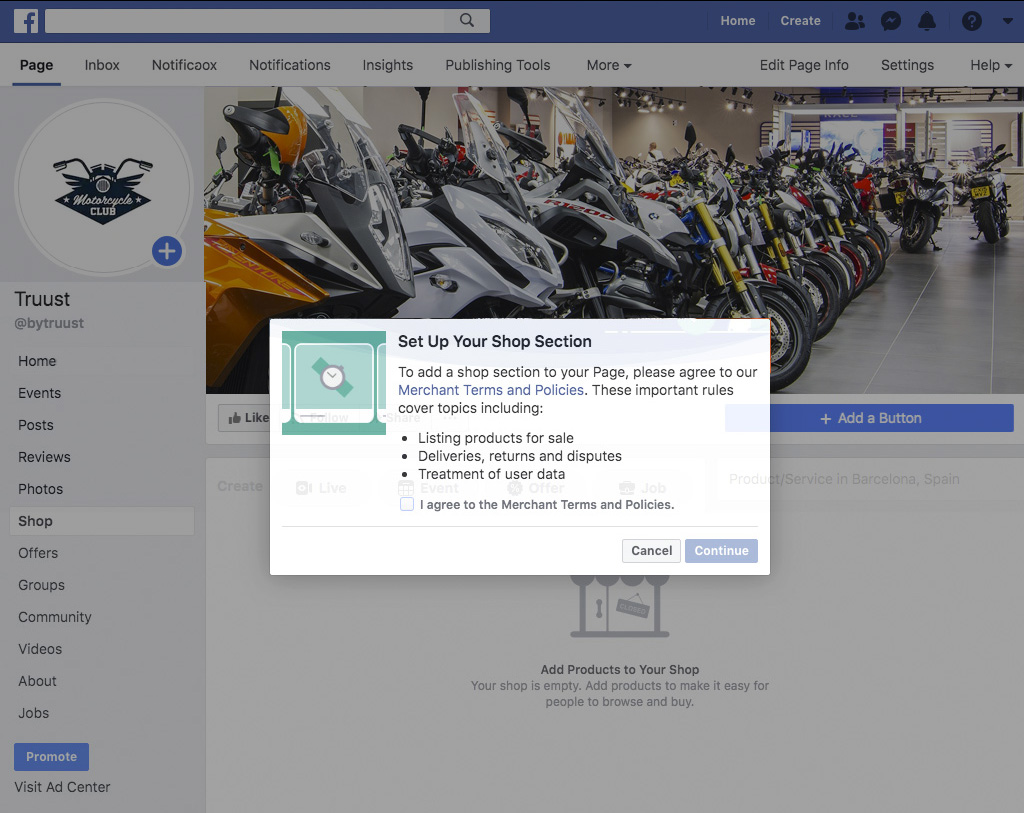
Task: Open Community in the left sidebar
Action: [x=55, y=617]
